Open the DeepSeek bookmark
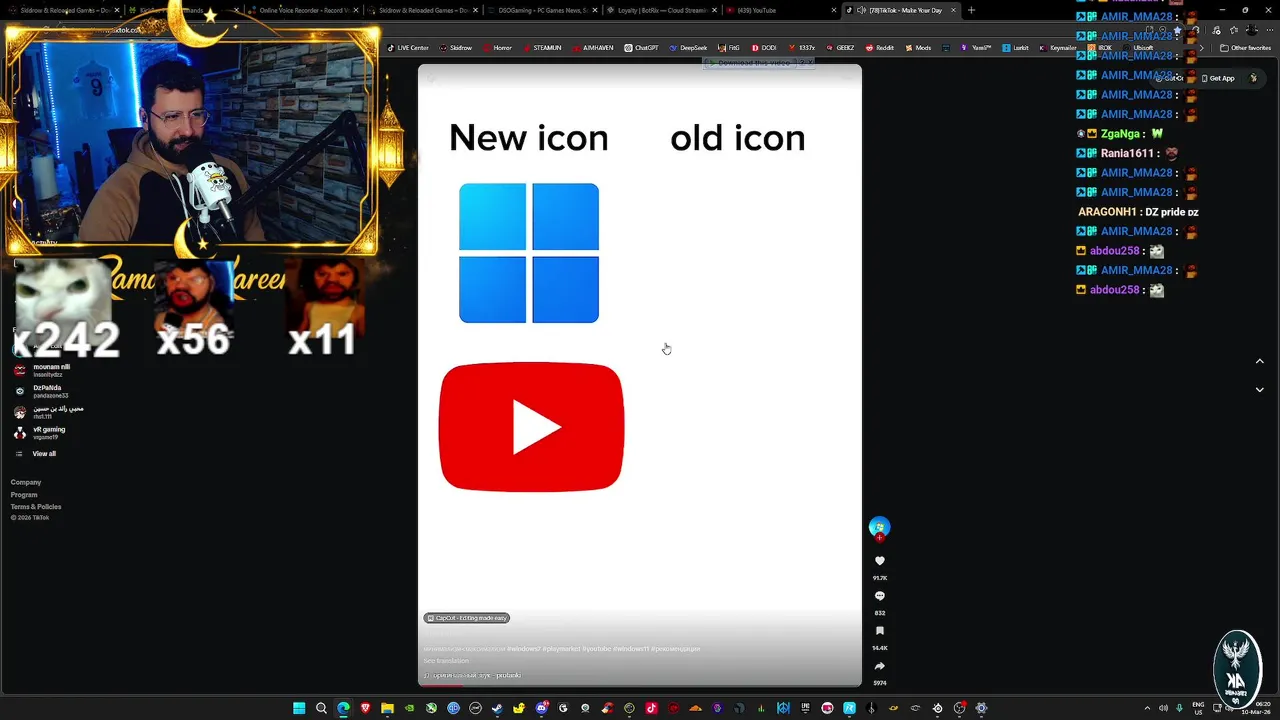The image size is (1280, 720). tap(688, 48)
